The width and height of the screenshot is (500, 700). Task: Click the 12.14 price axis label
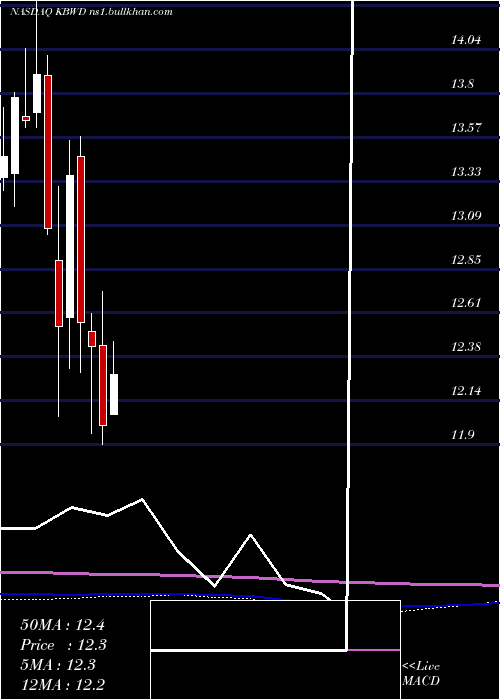pyautogui.click(x=466, y=391)
